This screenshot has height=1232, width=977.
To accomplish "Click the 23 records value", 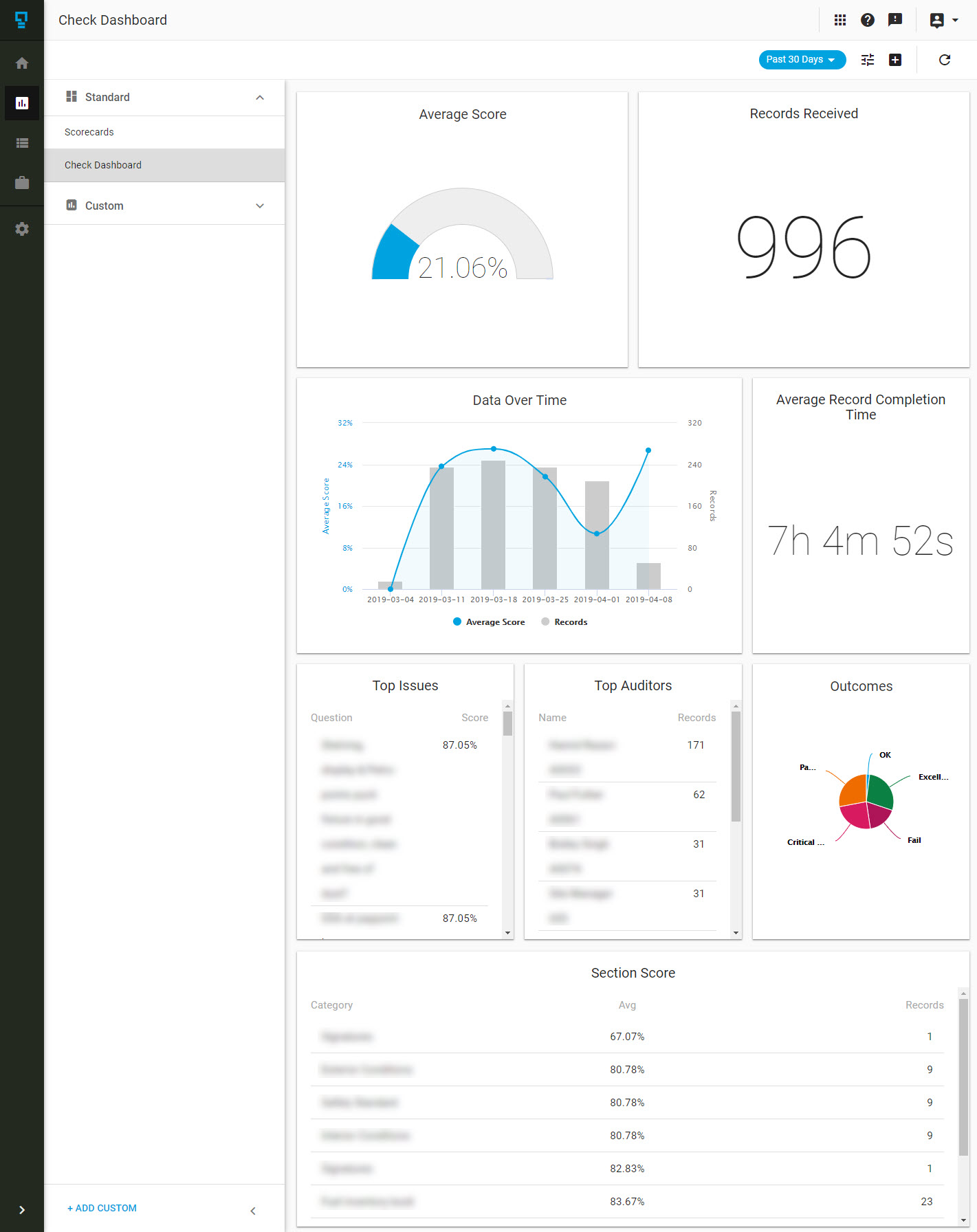I will pyautogui.click(x=927, y=1202).
